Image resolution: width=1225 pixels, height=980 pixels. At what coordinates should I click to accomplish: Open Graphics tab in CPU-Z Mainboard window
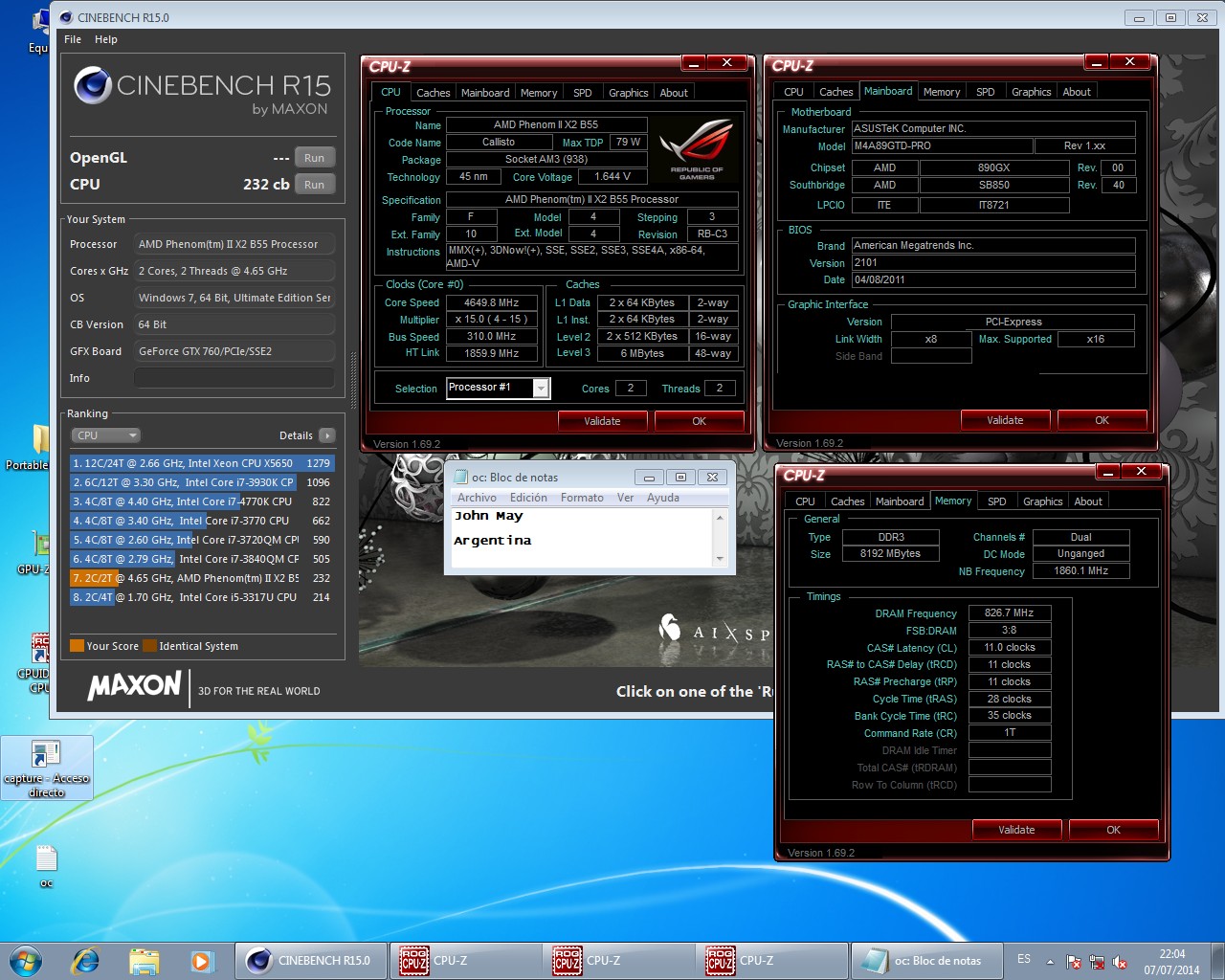coord(1031,92)
